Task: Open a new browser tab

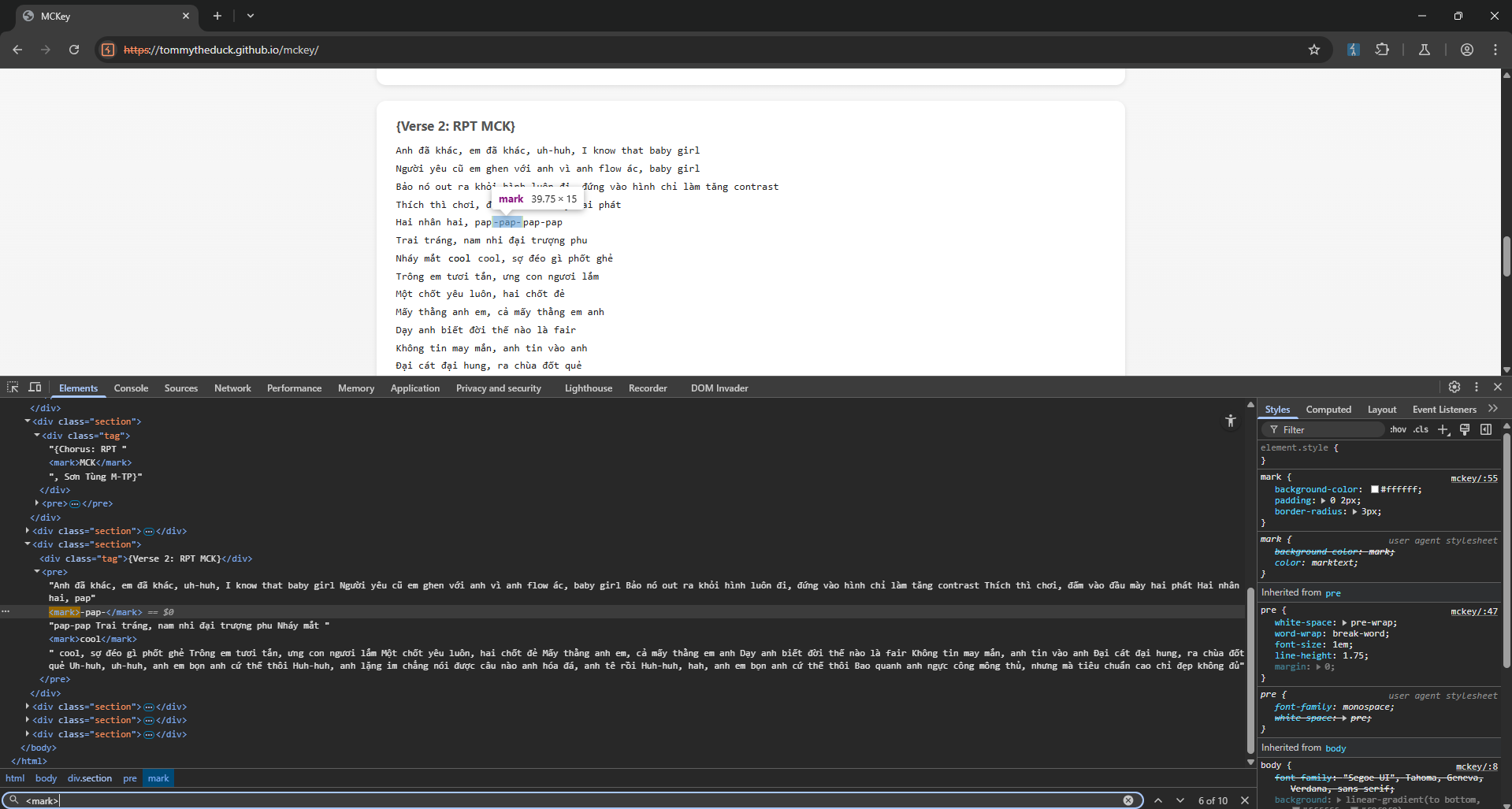Action: 217,16
